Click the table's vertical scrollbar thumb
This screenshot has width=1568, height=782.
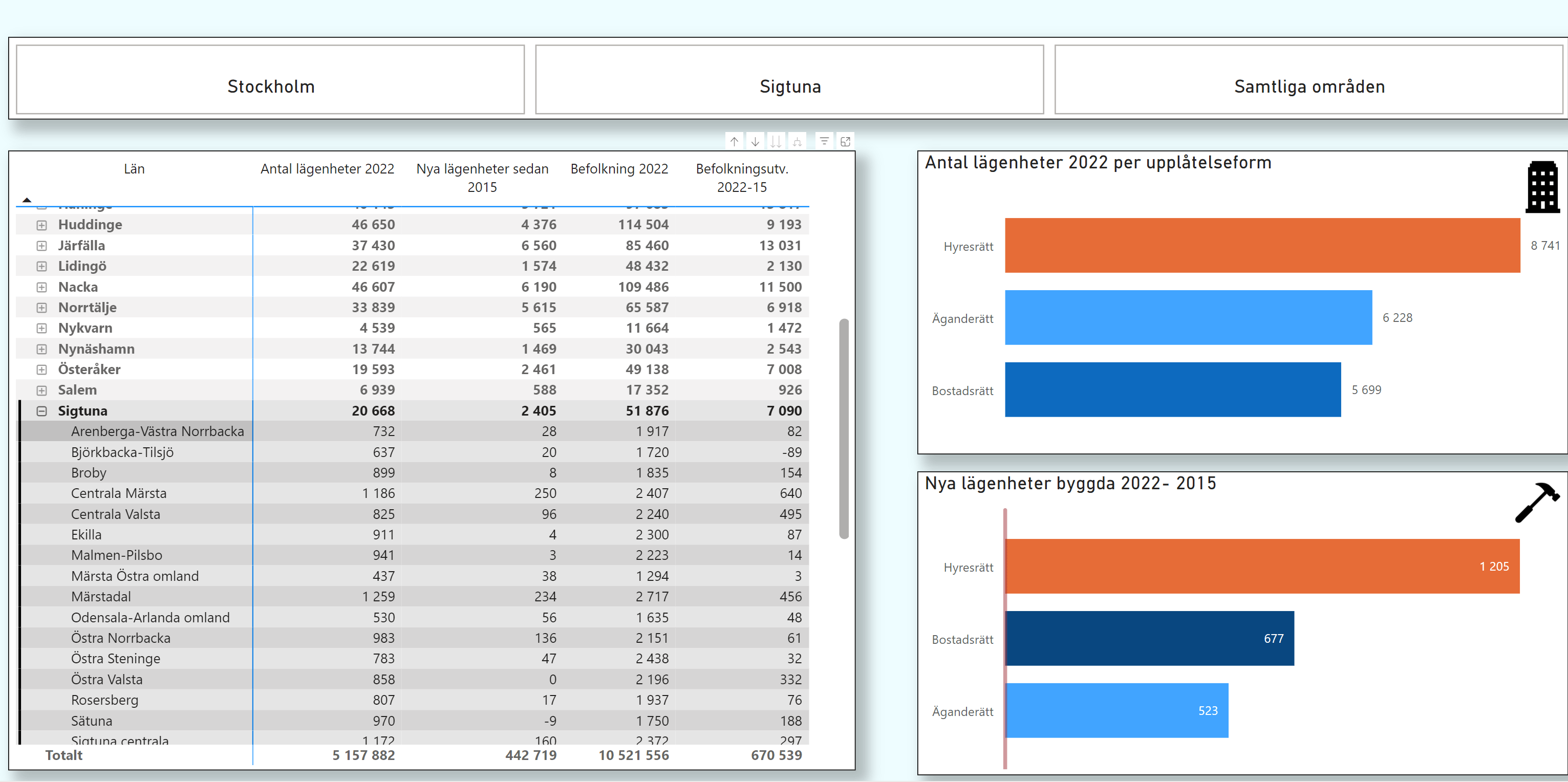844,428
